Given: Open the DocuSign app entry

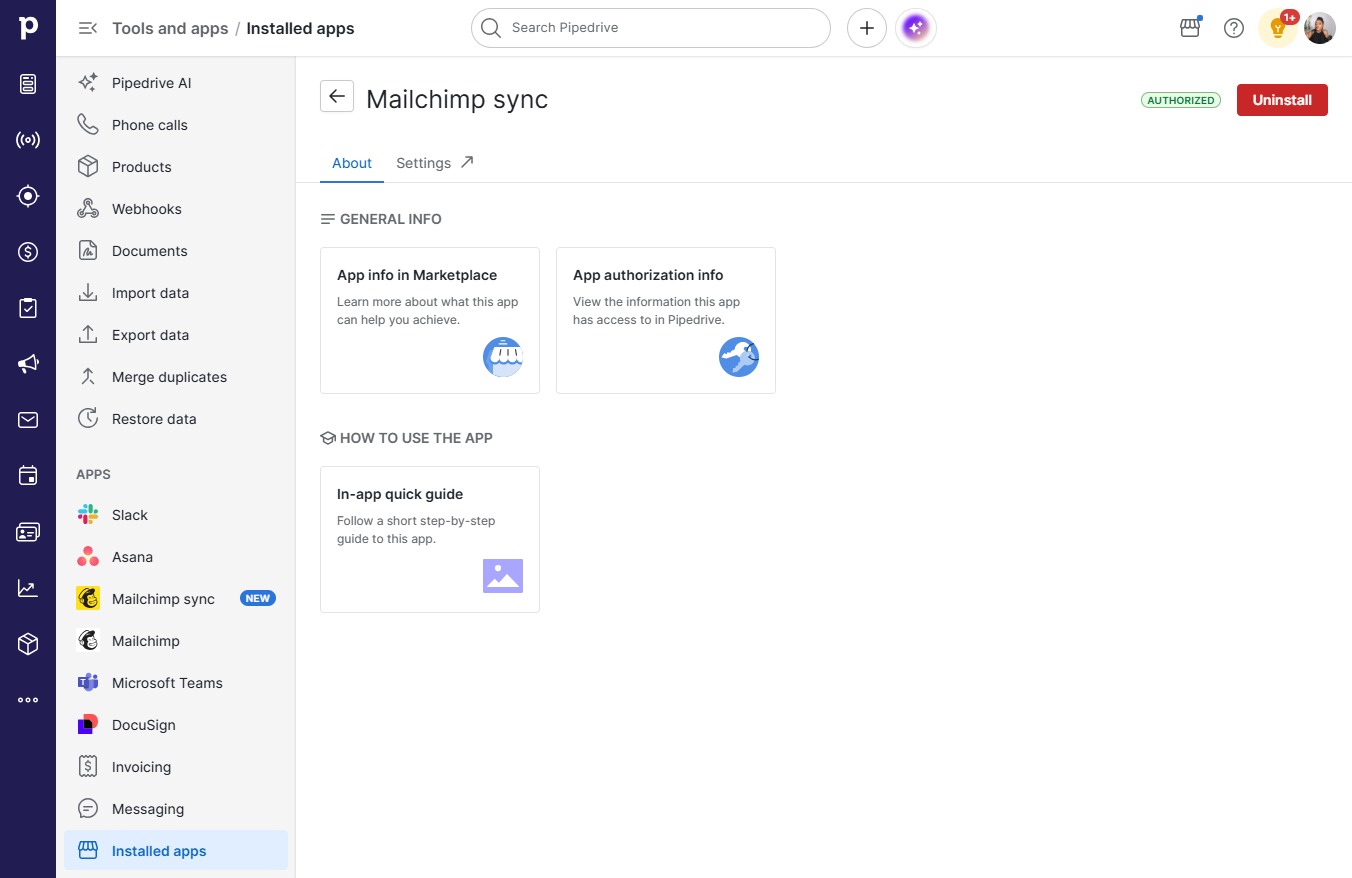Looking at the screenshot, I should click(176, 725).
